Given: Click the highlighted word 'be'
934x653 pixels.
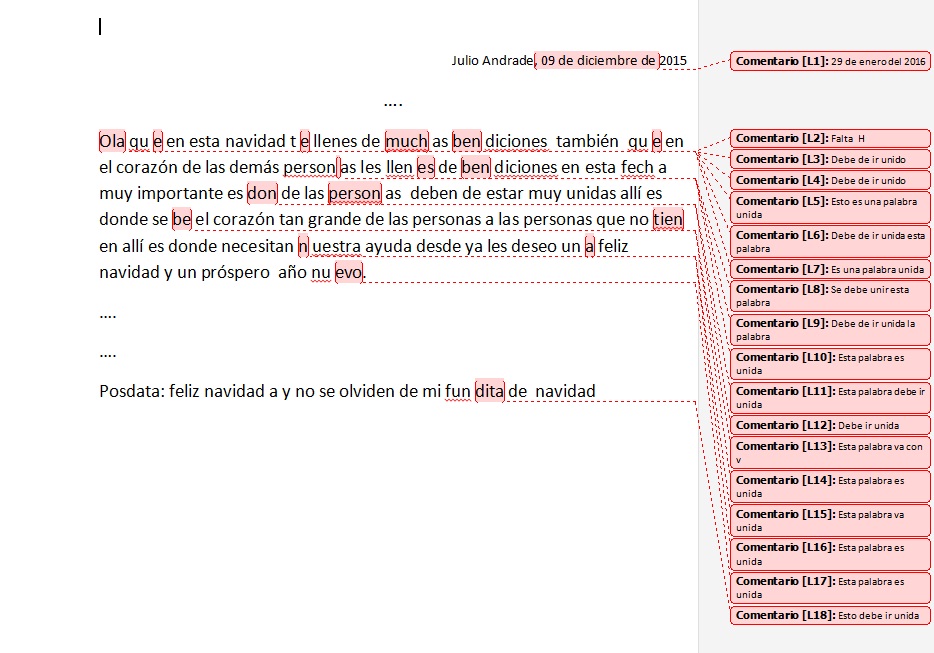Looking at the screenshot, I should click(x=182, y=219).
